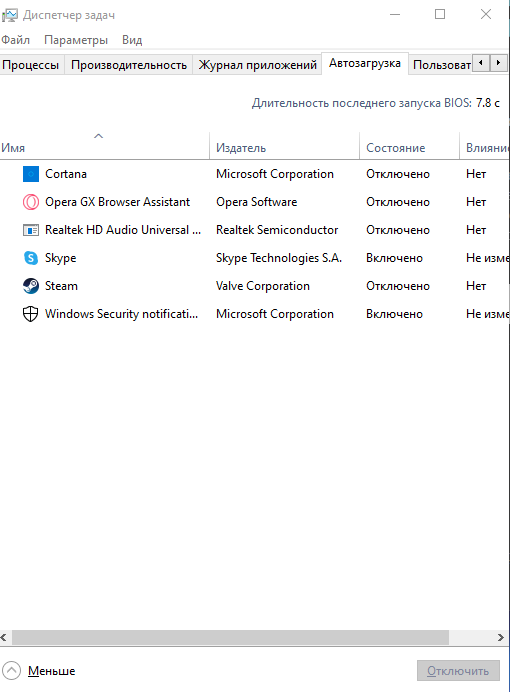Click Windows Security's Включено status cell
The image size is (510, 692).
394,314
